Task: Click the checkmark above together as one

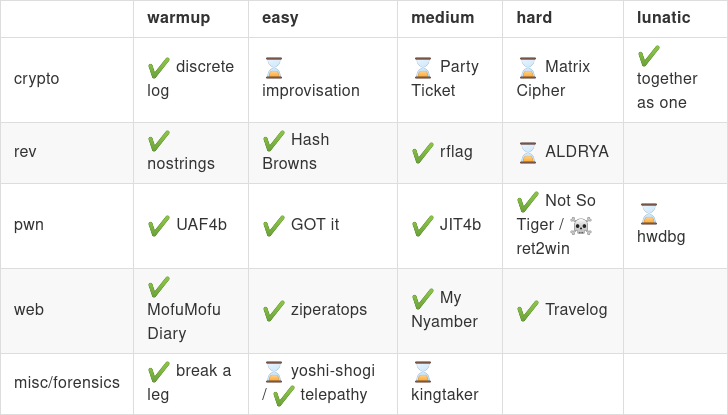Action: [x=649, y=56]
